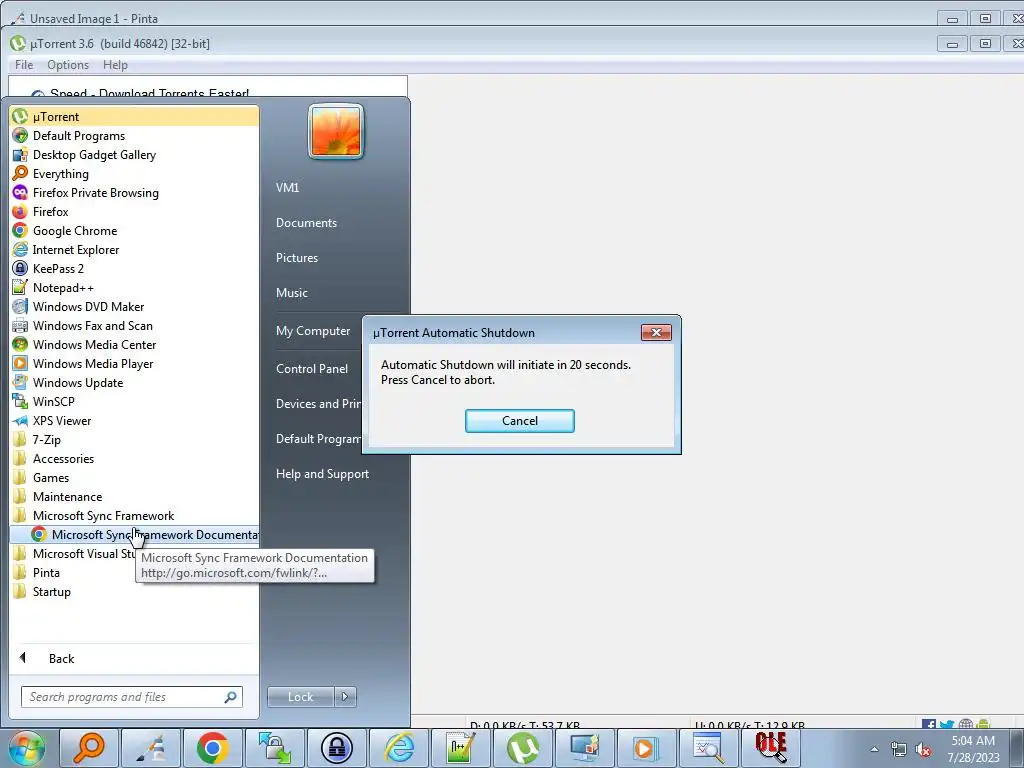Open WinSCP from the taskbar

click(x=275, y=748)
